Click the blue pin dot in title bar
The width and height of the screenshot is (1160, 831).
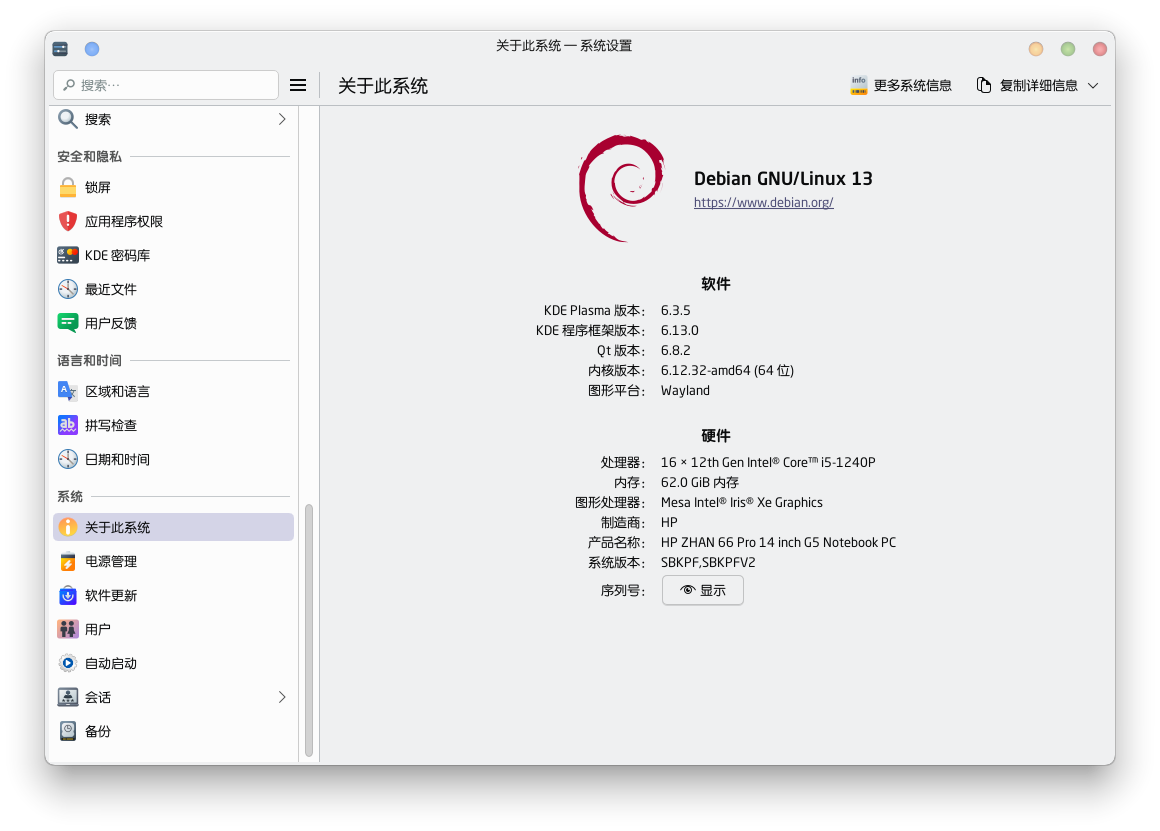click(92, 49)
